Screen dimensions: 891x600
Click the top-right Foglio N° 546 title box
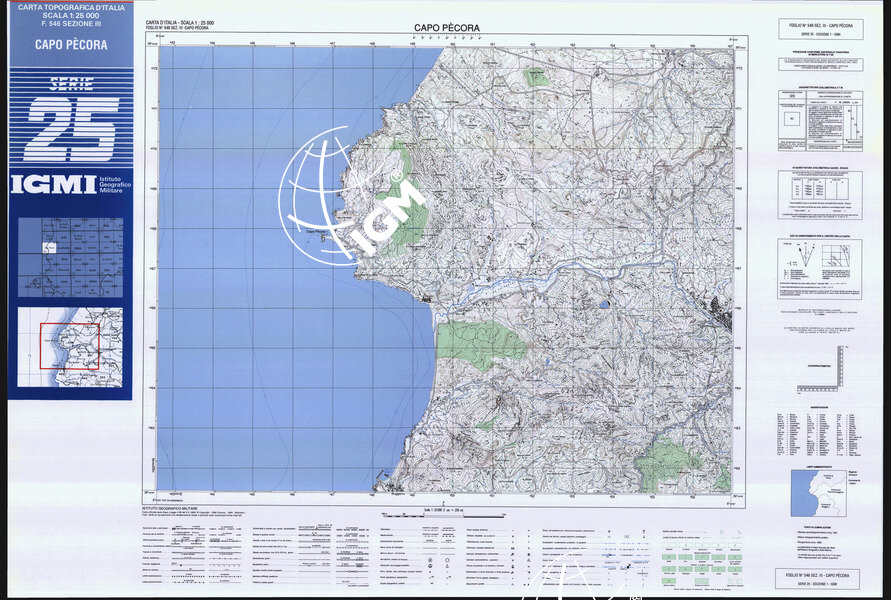(819, 27)
